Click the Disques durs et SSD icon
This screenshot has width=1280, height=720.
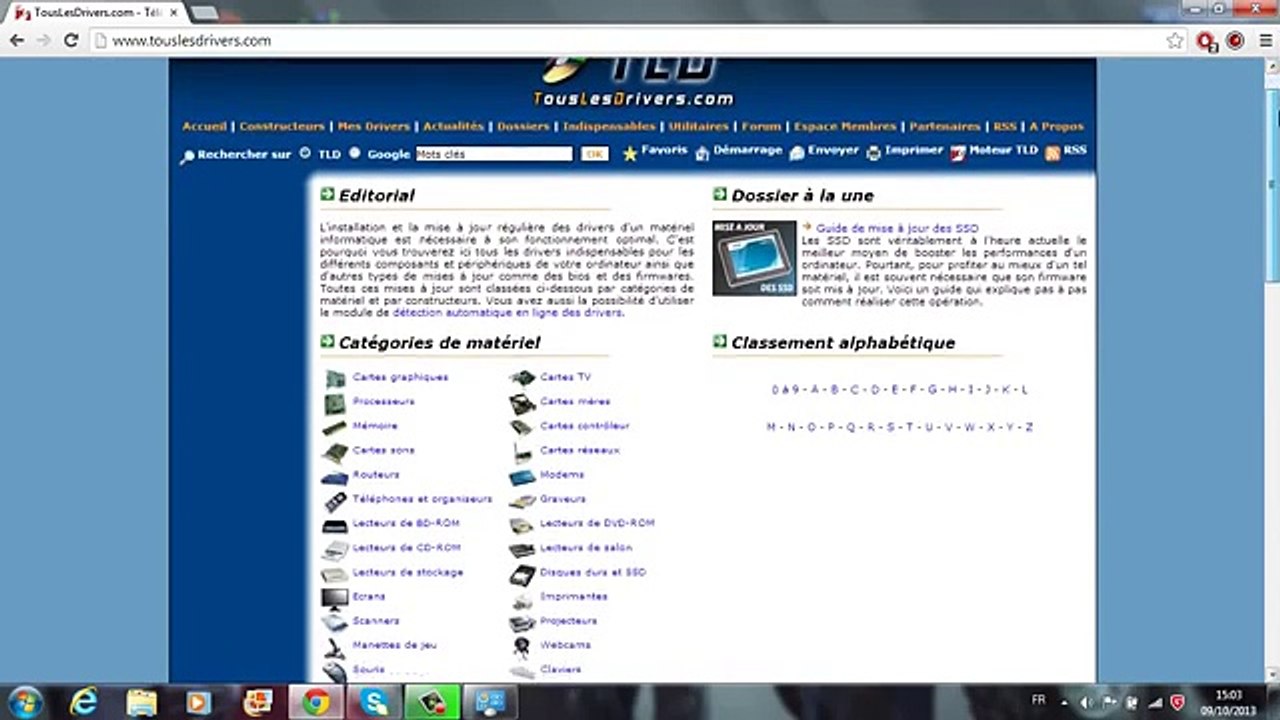[523, 574]
